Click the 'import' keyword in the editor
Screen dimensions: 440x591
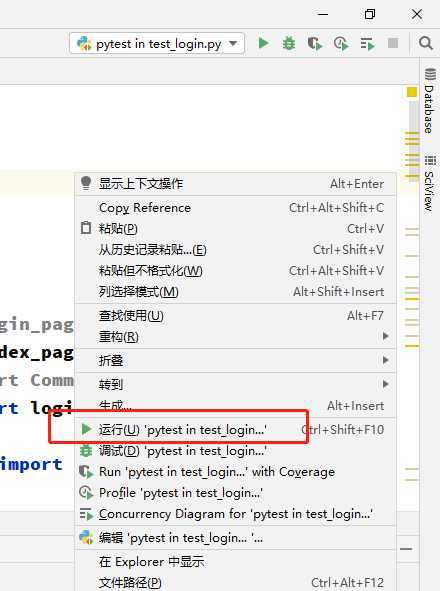pyautogui.click(x=31, y=465)
